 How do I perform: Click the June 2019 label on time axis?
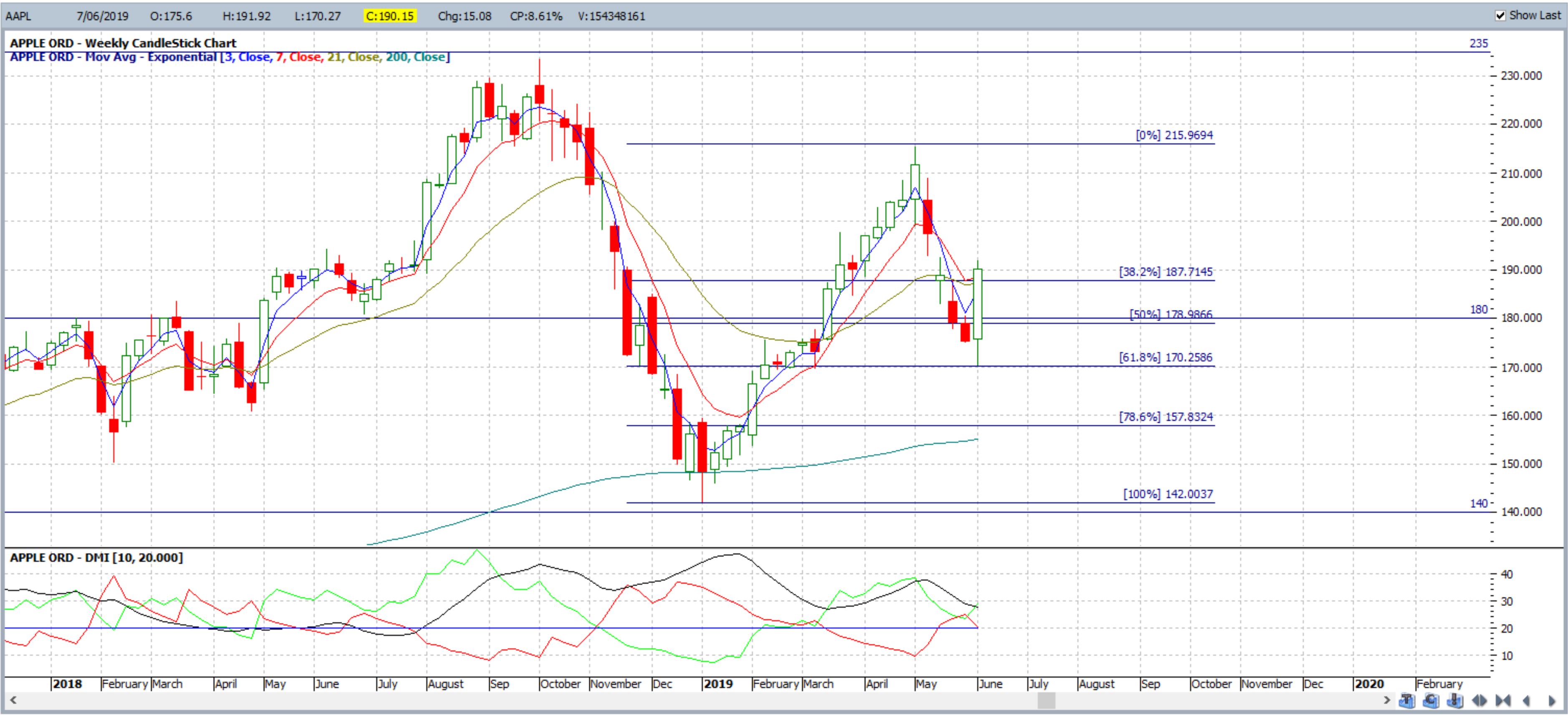coord(990,684)
